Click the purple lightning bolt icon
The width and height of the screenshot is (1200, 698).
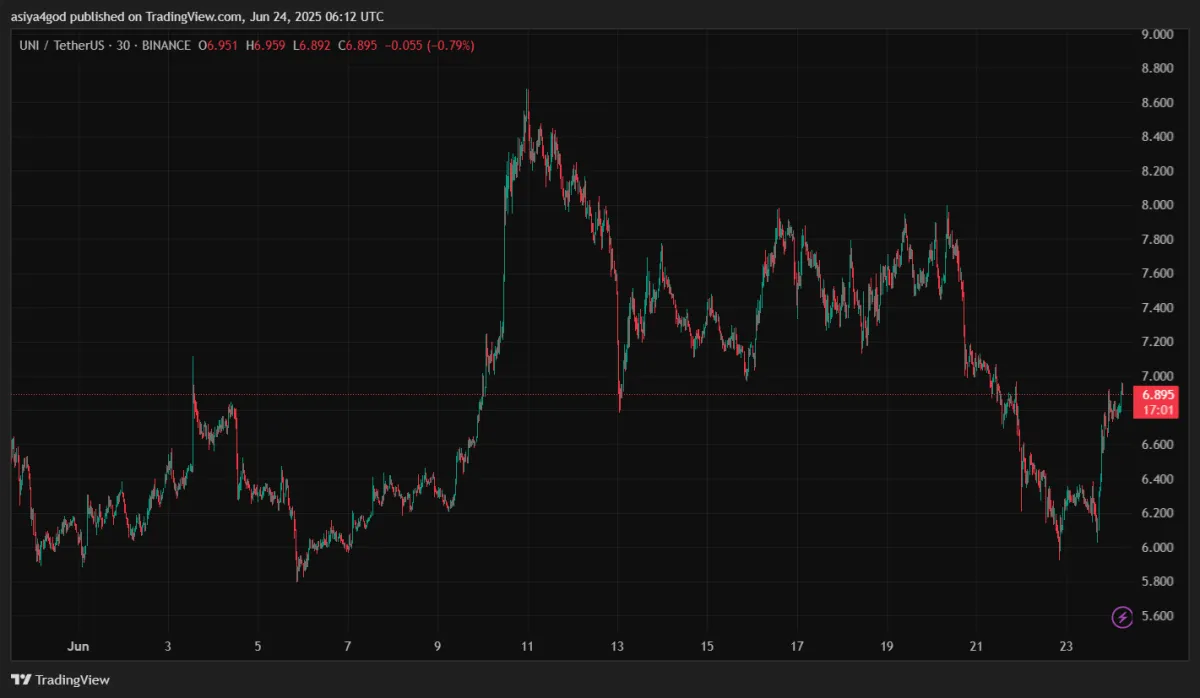click(x=1123, y=617)
